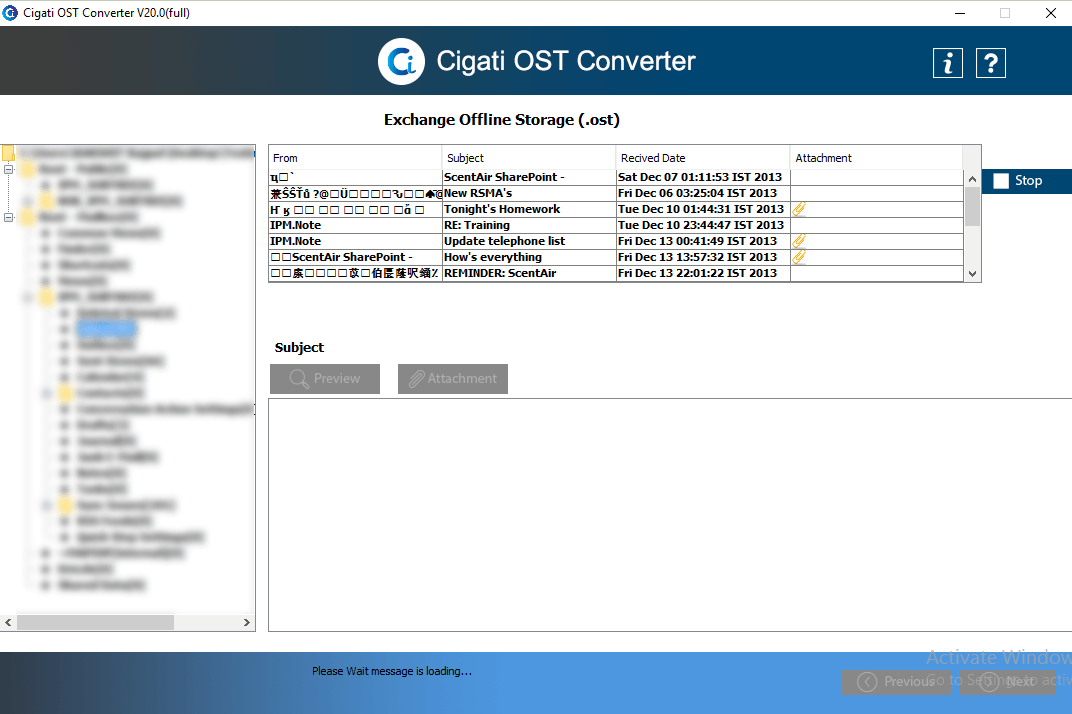The image size is (1072, 714).
Task: Click 'Please Wait message is loading...' status text
Action: (392, 671)
